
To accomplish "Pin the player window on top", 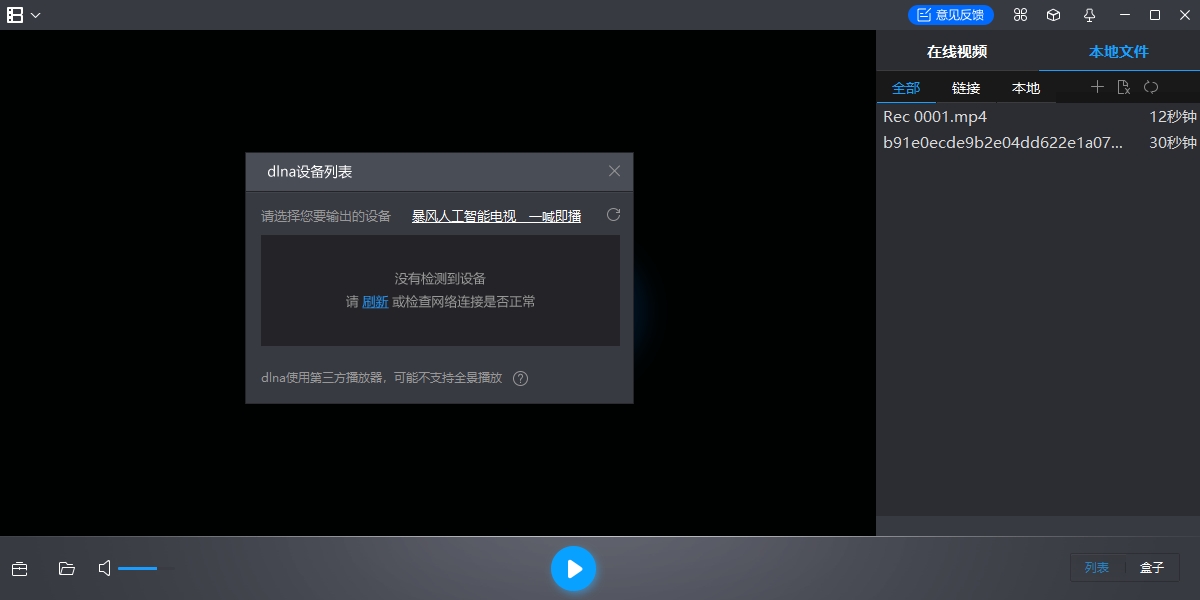I will [1089, 15].
